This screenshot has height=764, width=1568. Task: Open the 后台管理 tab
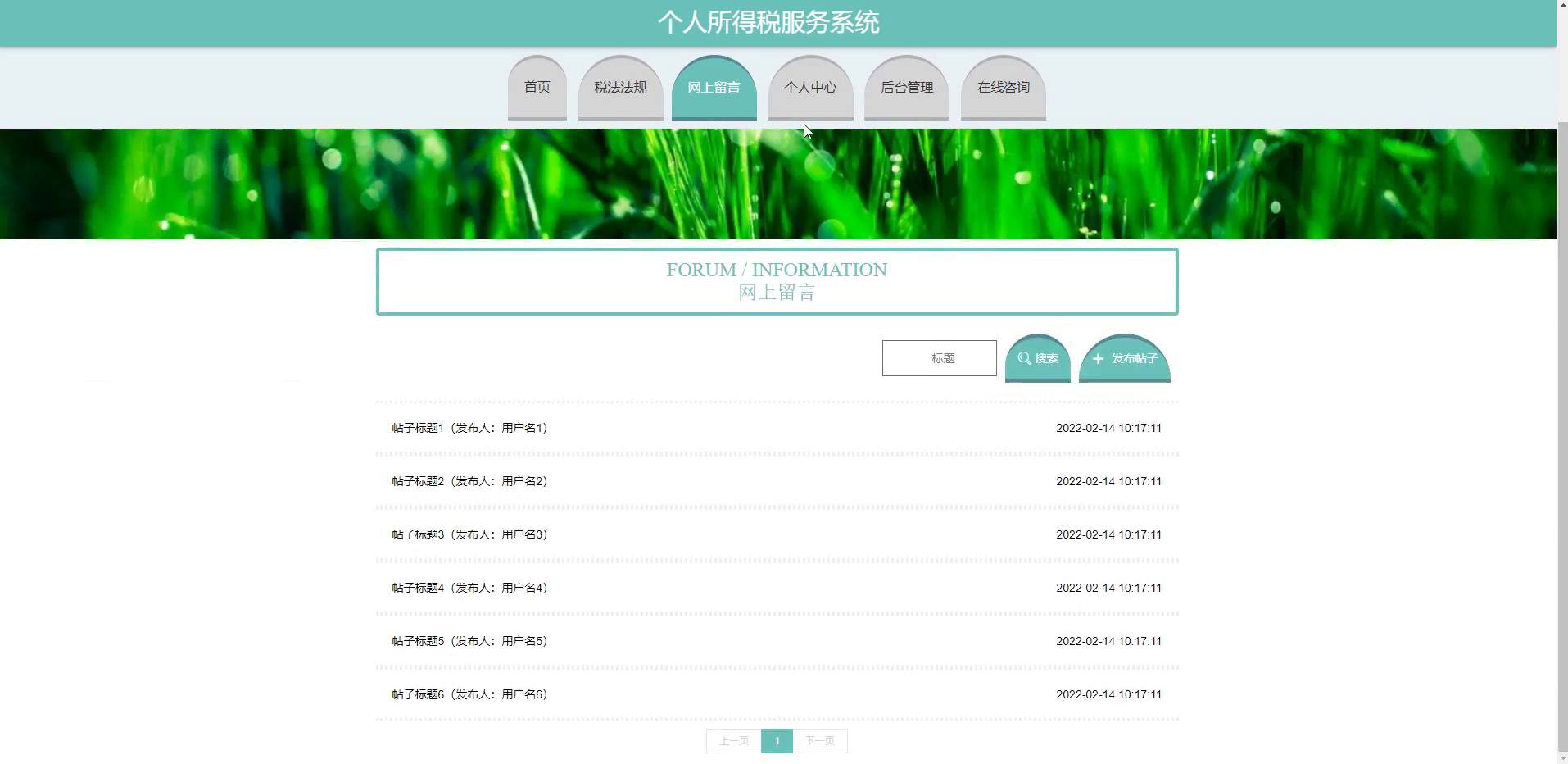[906, 88]
